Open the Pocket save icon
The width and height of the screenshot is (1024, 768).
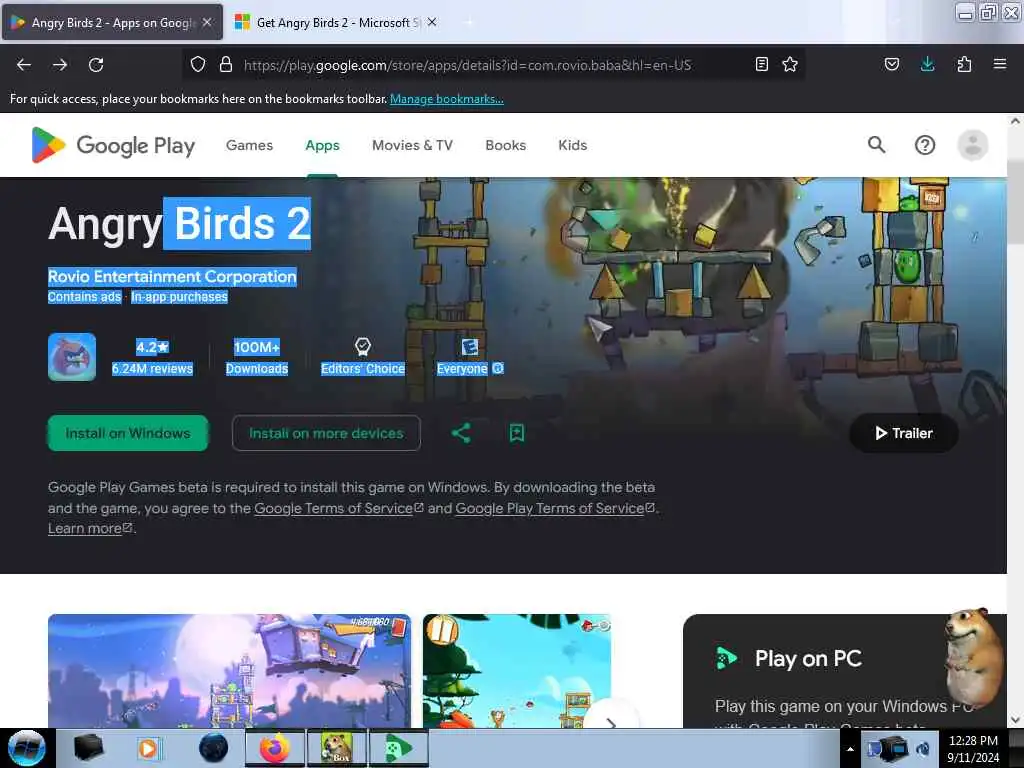(x=892, y=64)
